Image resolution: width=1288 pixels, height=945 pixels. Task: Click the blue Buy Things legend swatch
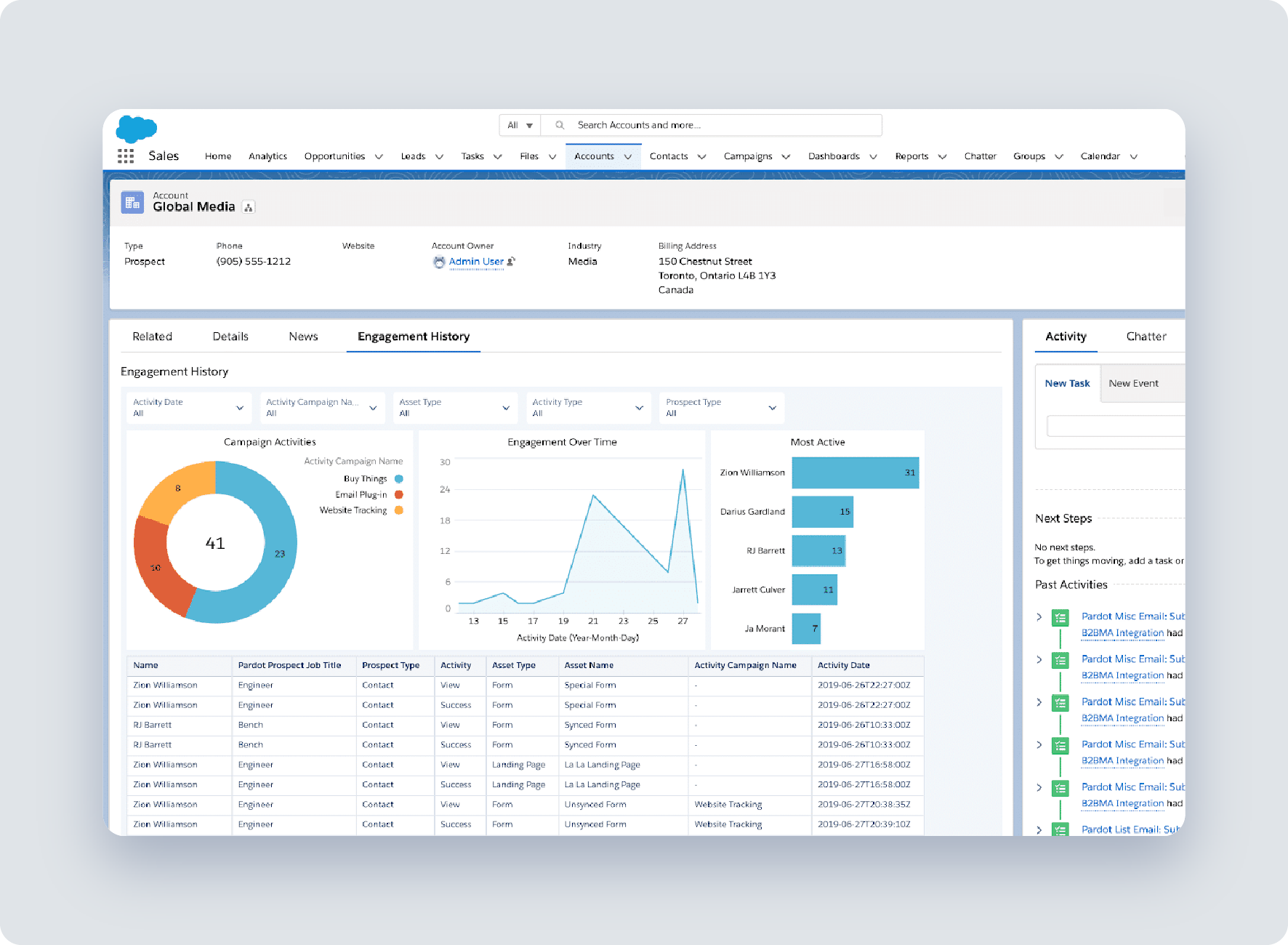click(x=397, y=478)
